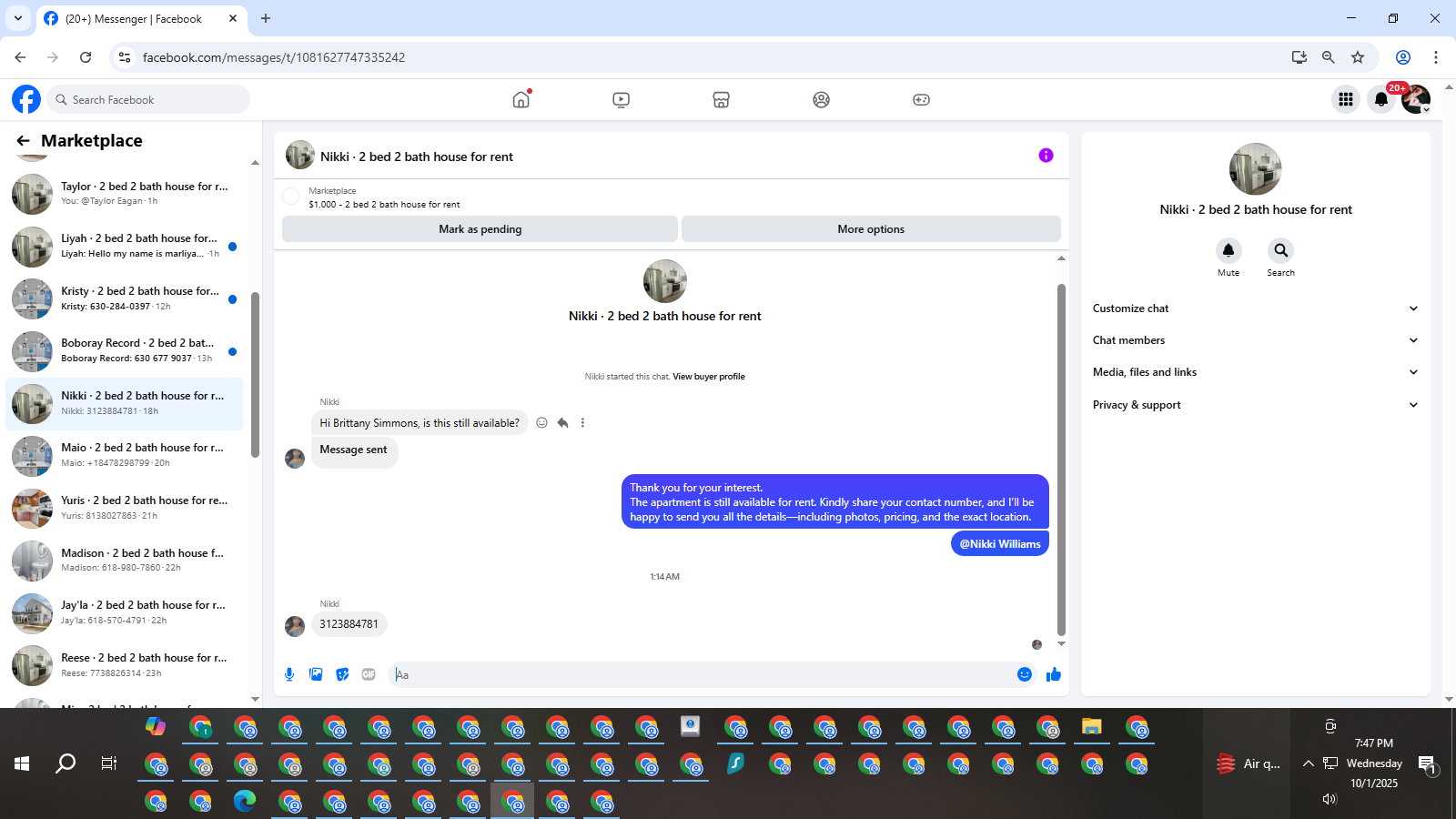
Task: Open Windows taskbar search
Action: click(x=66, y=763)
